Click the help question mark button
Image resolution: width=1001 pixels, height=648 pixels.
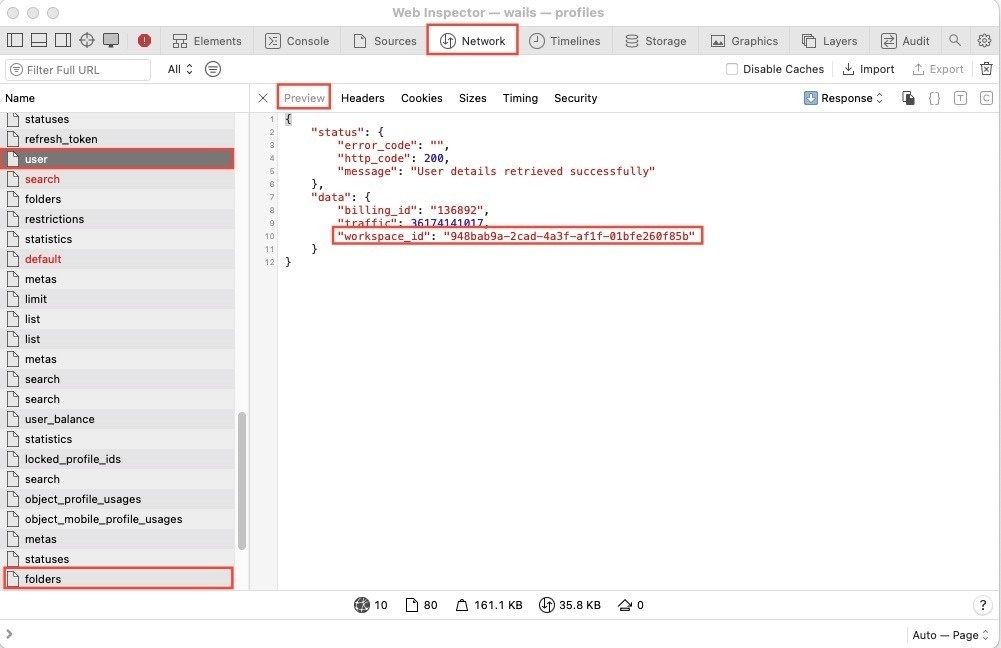[x=981, y=605]
